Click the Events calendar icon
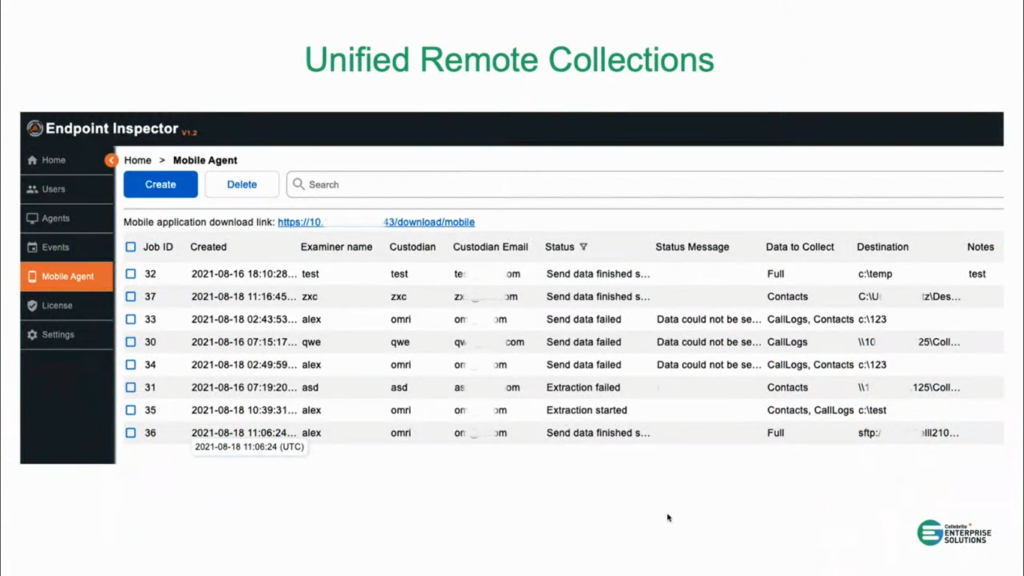 pos(32,248)
